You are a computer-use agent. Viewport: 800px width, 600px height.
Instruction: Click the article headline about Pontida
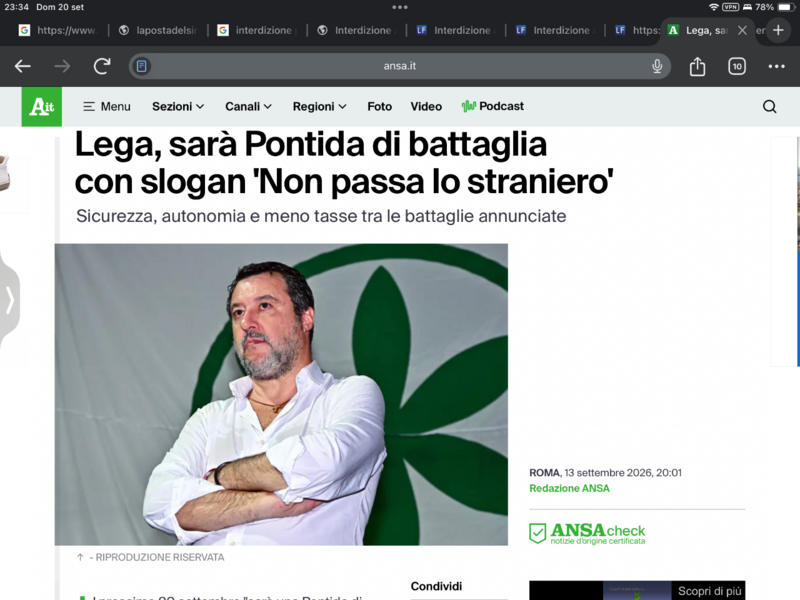pyautogui.click(x=344, y=163)
